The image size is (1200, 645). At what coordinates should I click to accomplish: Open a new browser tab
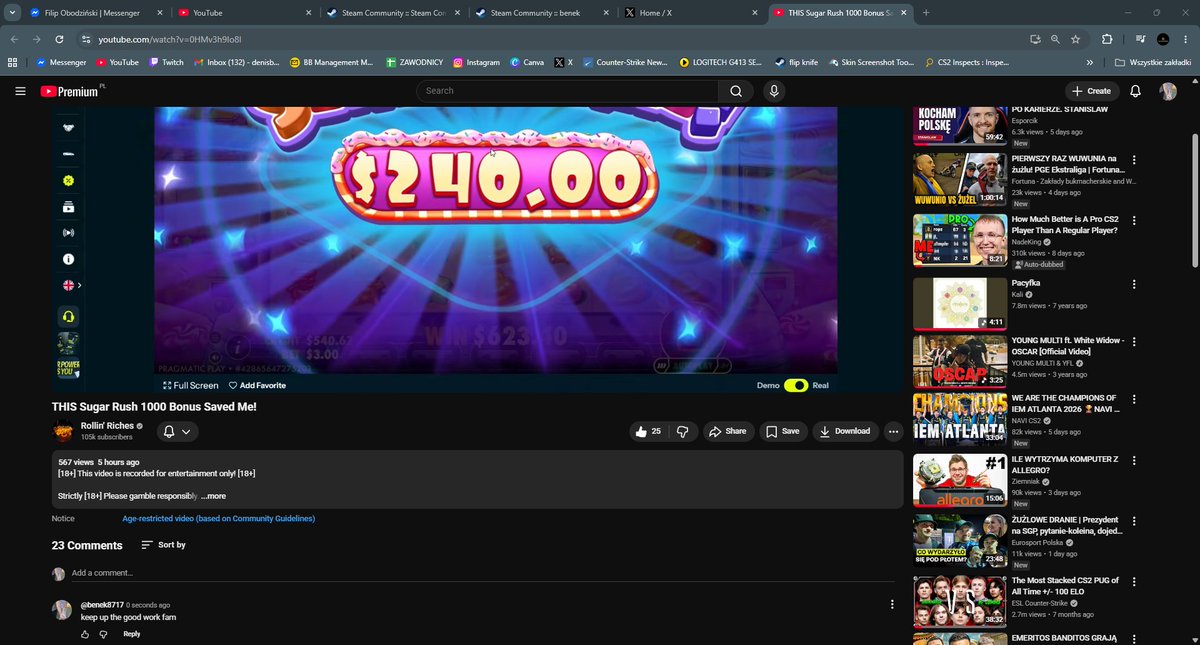pyautogui.click(x=926, y=13)
